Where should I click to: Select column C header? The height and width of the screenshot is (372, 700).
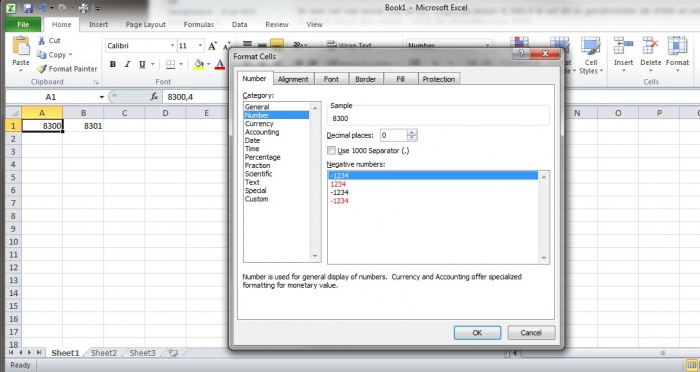[124, 113]
